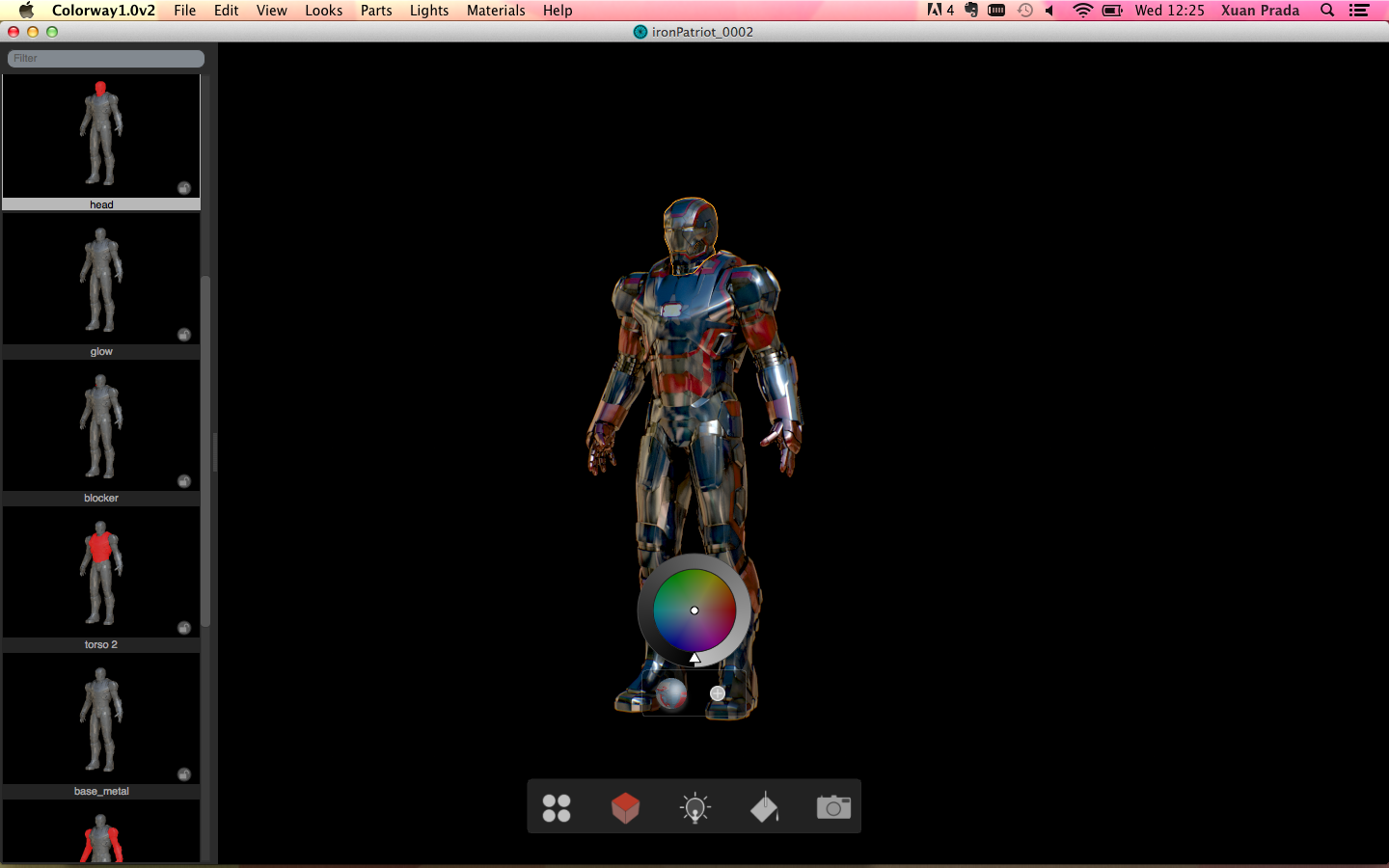Select the torso 2 part thumbnail

pyautogui.click(x=101, y=573)
